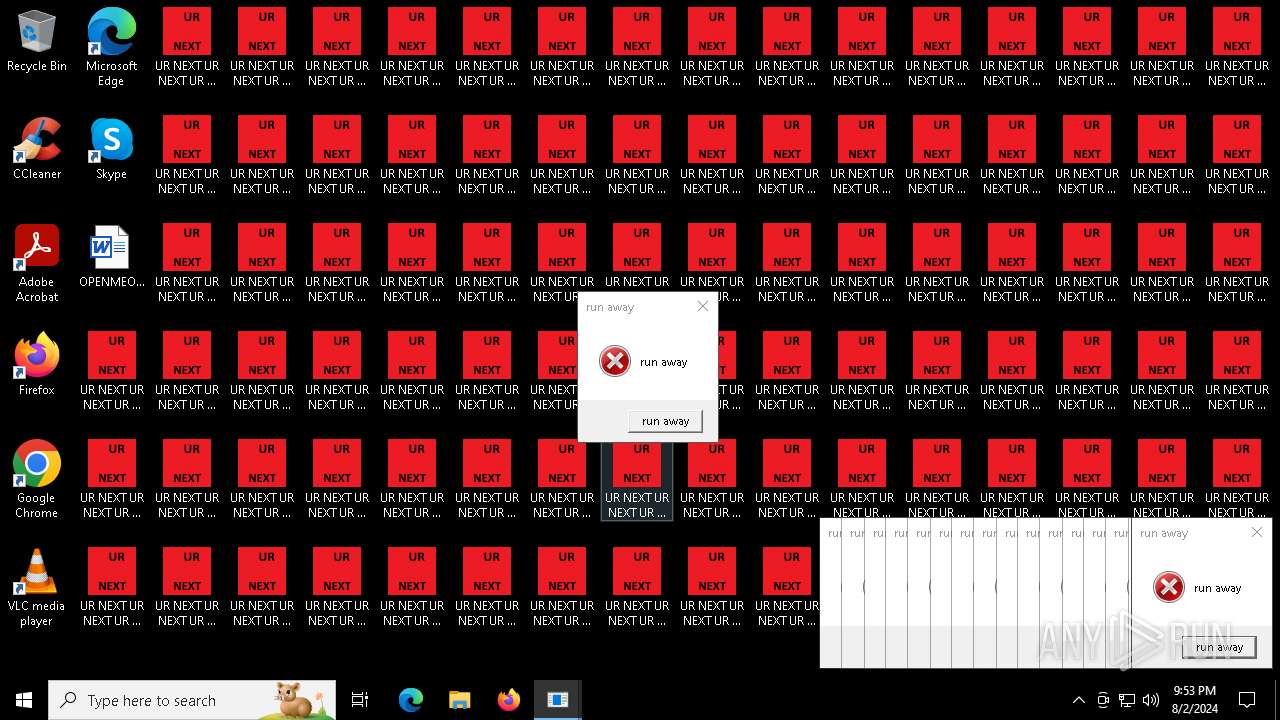Expand the hidden system tray icons
This screenshot has height=720, width=1280.
[1078, 700]
